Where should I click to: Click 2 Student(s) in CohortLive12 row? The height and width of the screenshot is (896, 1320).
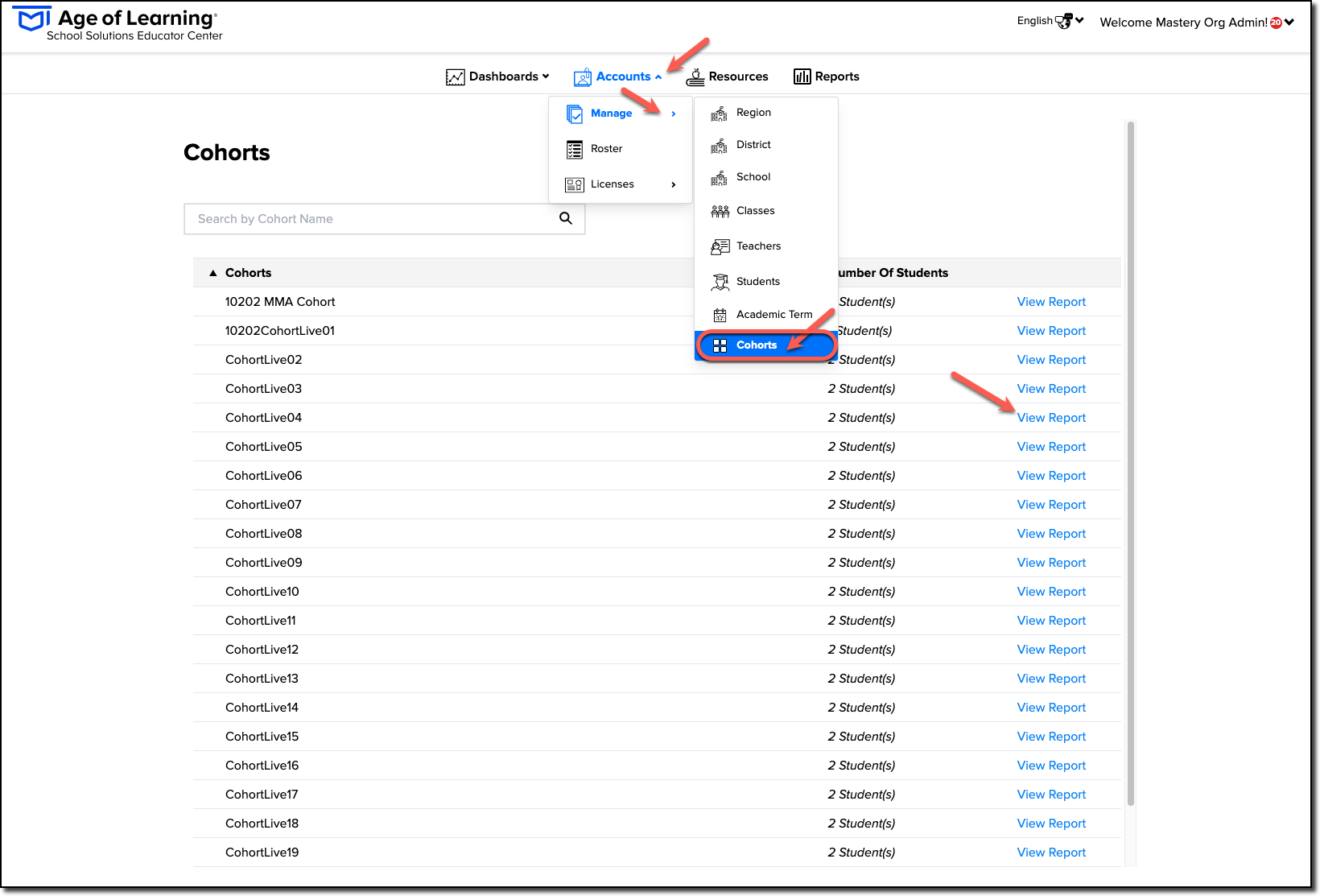[x=861, y=650]
